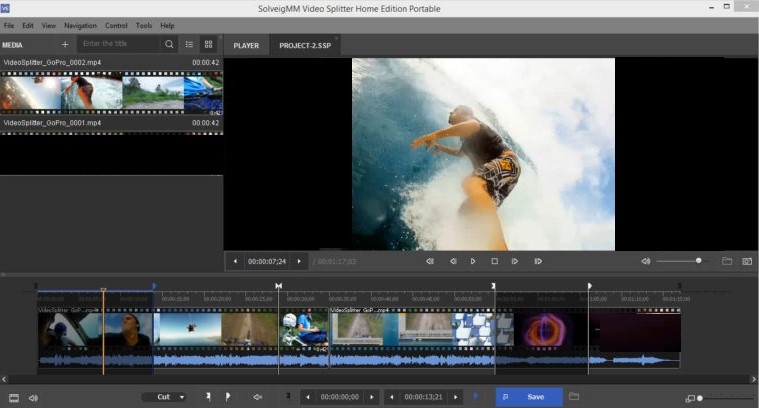Image resolution: width=759 pixels, height=408 pixels.
Task: Select the PROJECT-2.SSP tab
Action: pyautogui.click(x=305, y=45)
